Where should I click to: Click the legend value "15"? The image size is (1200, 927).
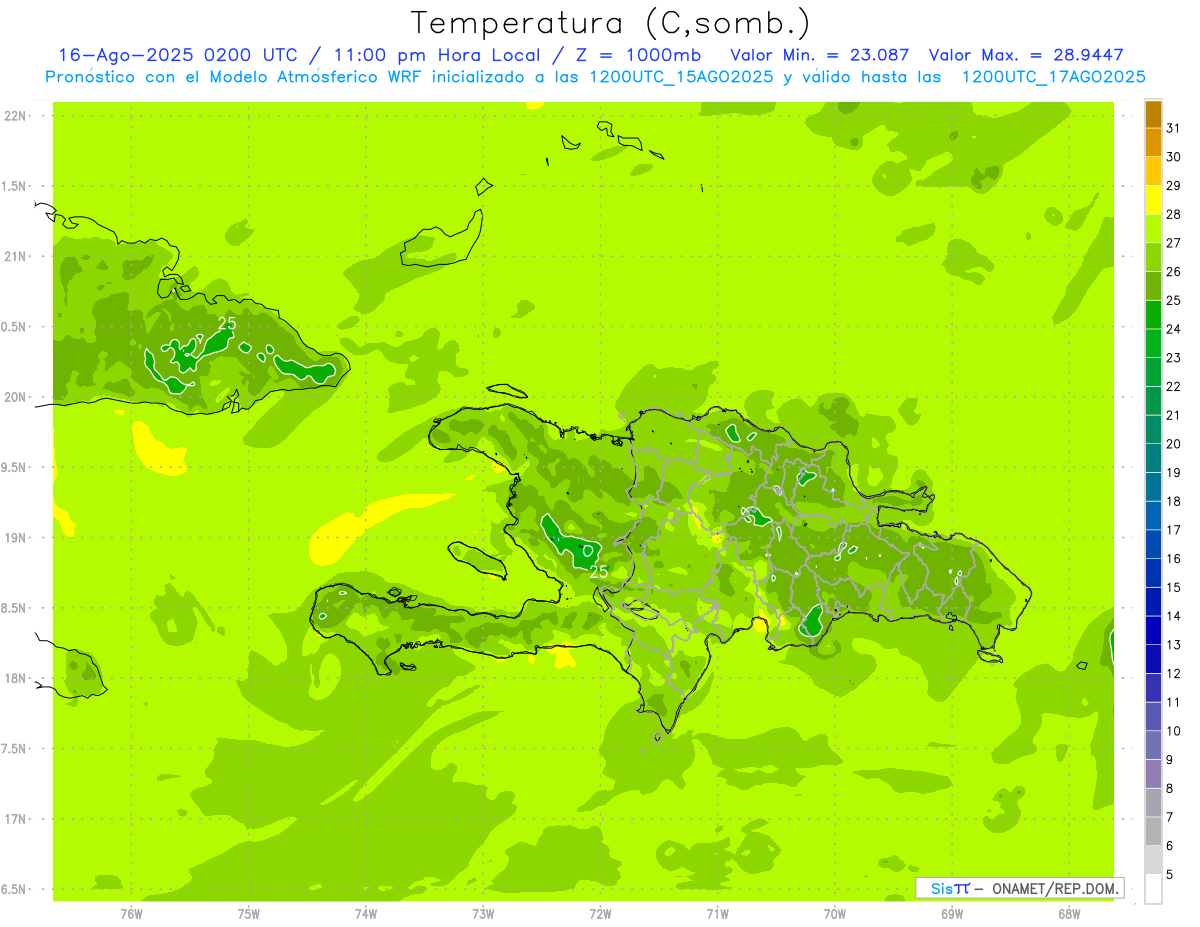click(1173, 588)
